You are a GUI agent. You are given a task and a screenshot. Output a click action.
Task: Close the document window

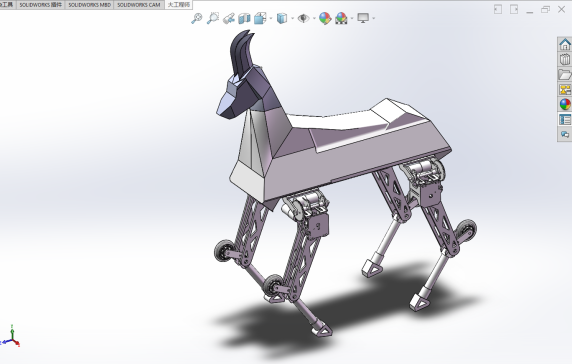562,9
